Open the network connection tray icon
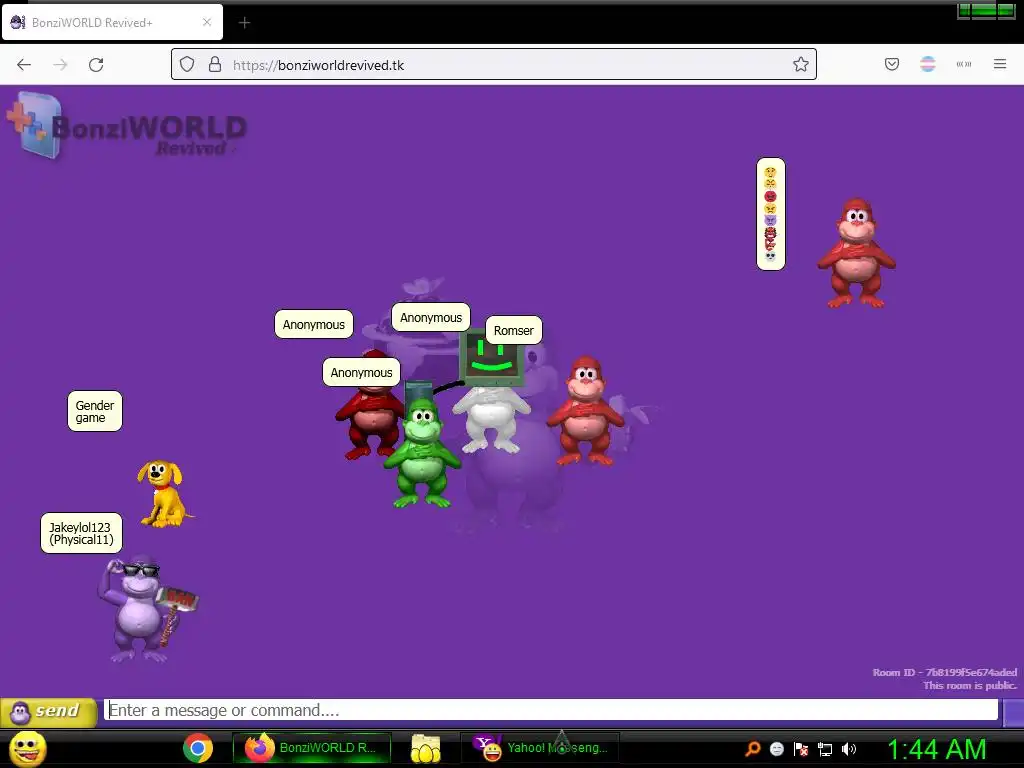 [825, 750]
